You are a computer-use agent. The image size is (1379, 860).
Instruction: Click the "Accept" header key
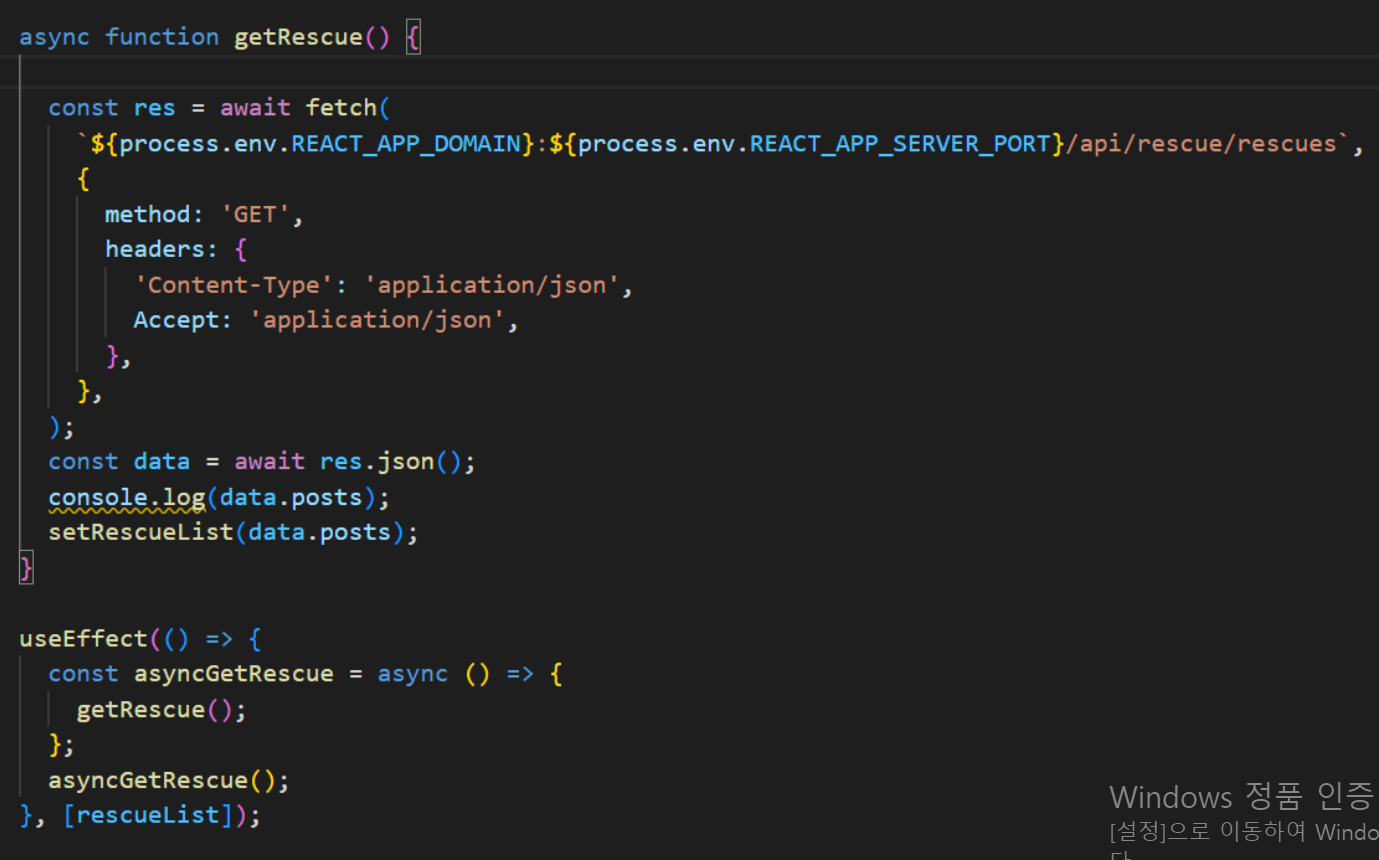(177, 320)
